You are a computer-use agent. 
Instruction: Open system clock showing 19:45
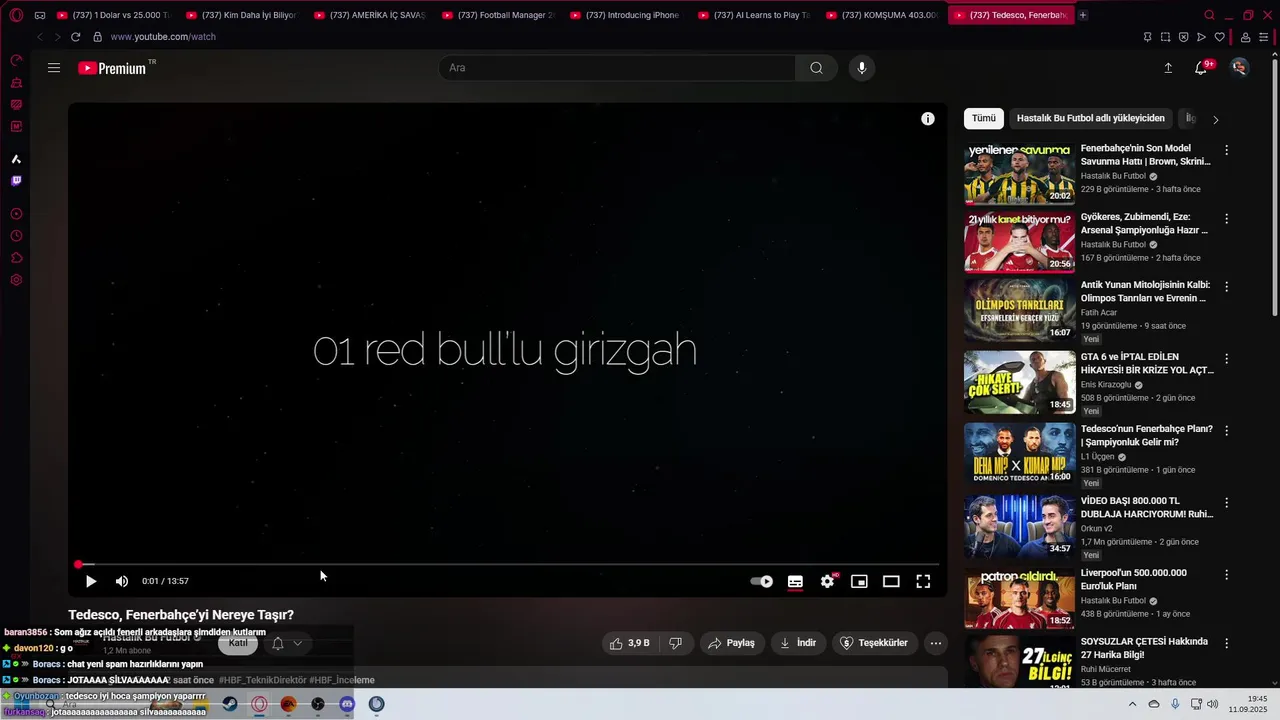click(1249, 704)
